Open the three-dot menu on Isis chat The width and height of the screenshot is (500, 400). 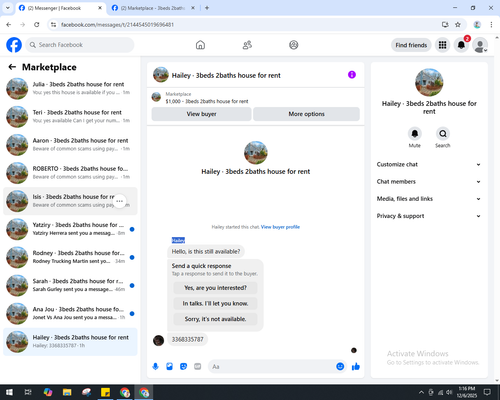pos(120,201)
